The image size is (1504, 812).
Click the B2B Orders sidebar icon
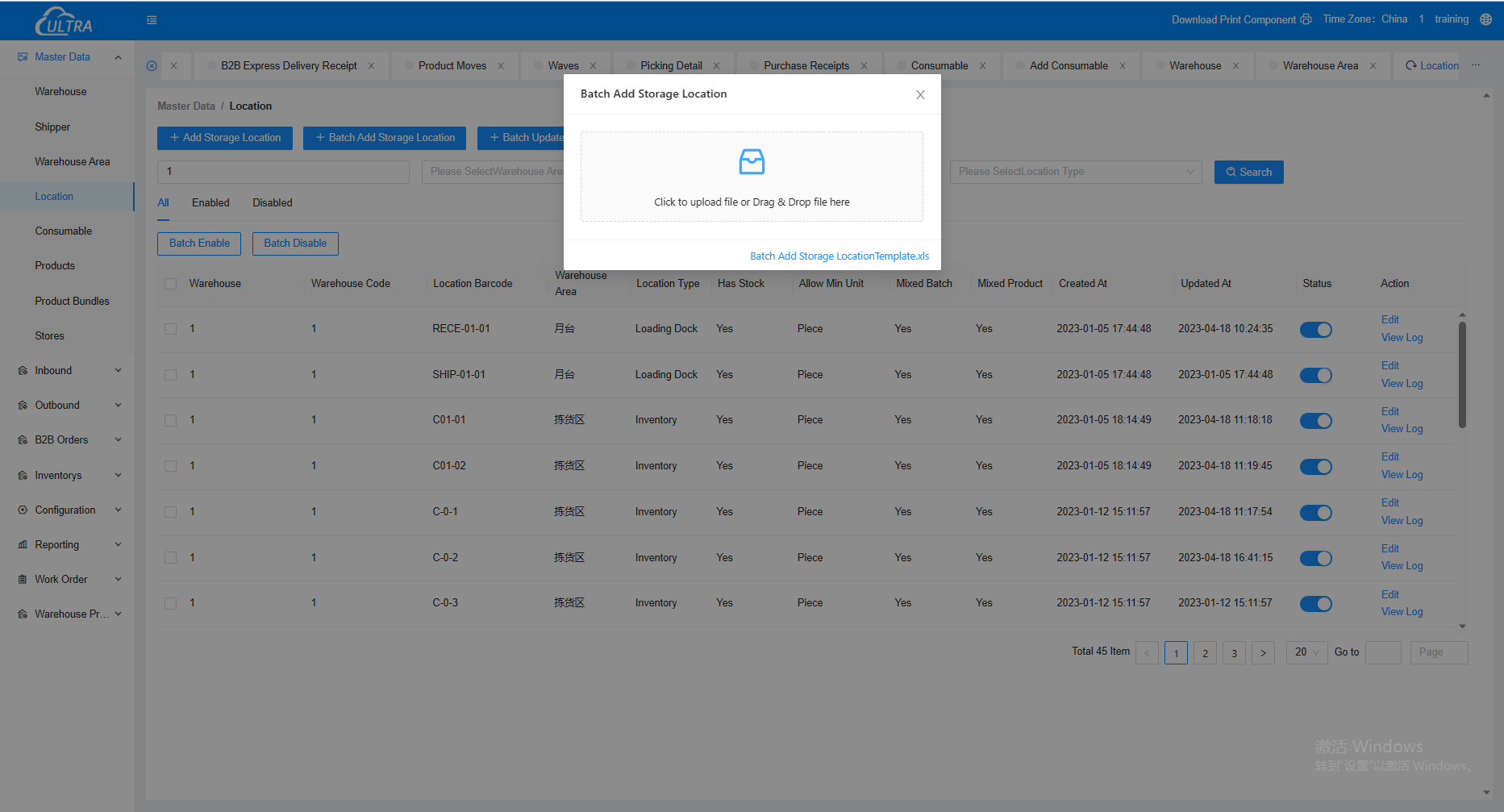click(23, 440)
